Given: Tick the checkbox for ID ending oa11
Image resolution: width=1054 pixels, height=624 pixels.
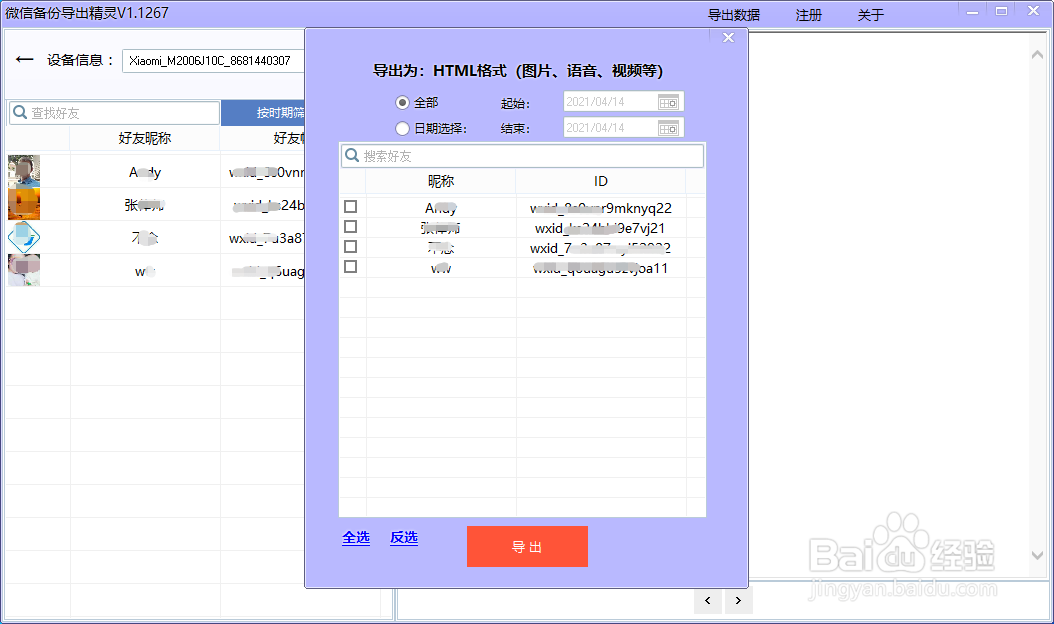Looking at the screenshot, I should point(350,267).
